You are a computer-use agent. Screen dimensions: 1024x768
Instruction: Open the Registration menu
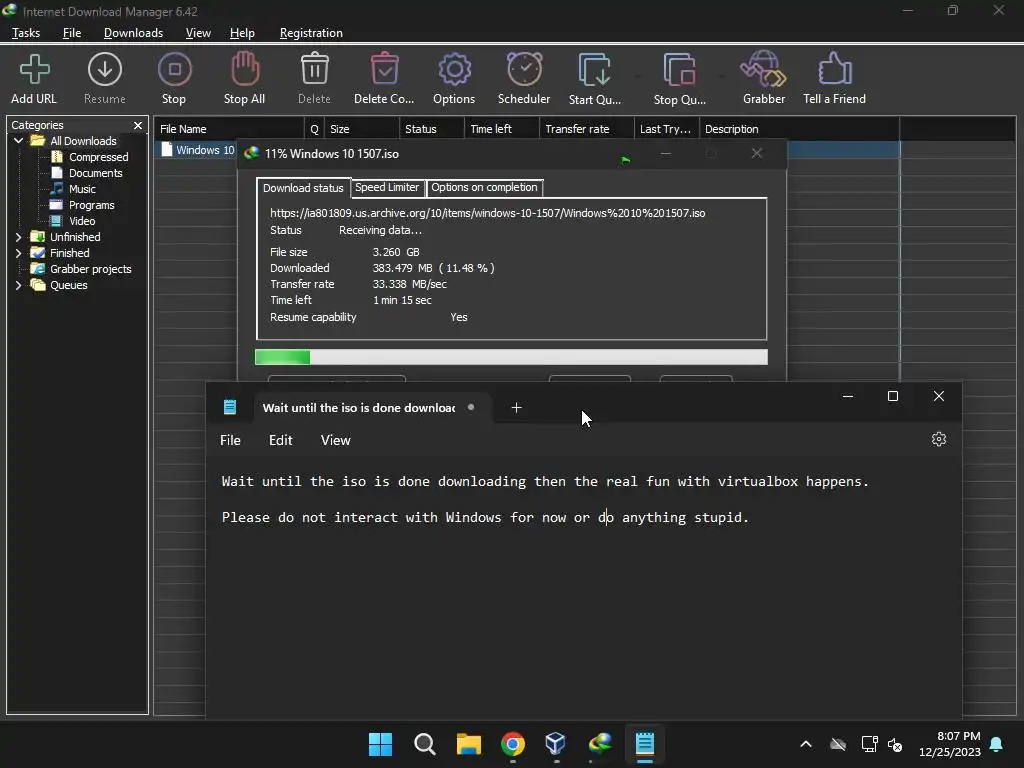coord(311,33)
